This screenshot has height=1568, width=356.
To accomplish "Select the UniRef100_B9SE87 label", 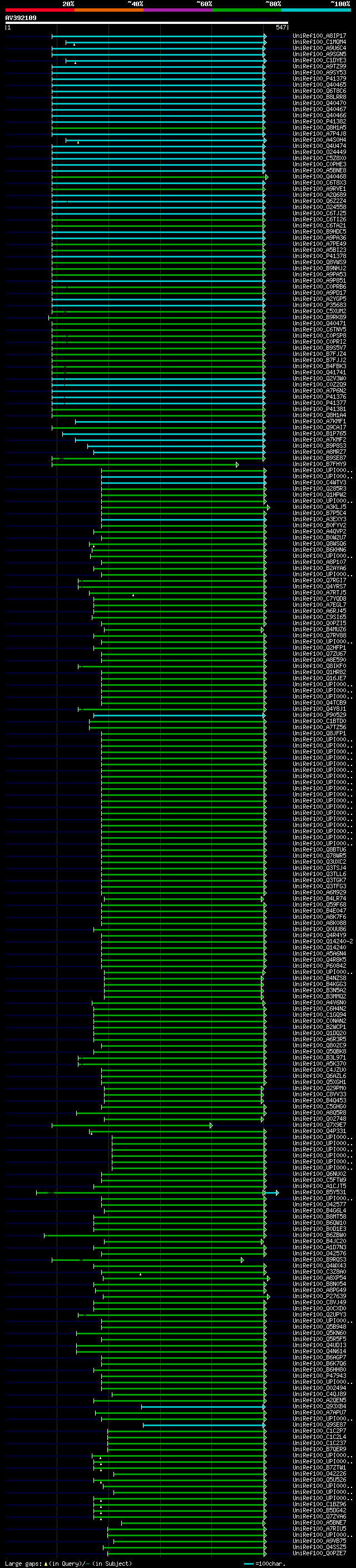I will (319, 458).
